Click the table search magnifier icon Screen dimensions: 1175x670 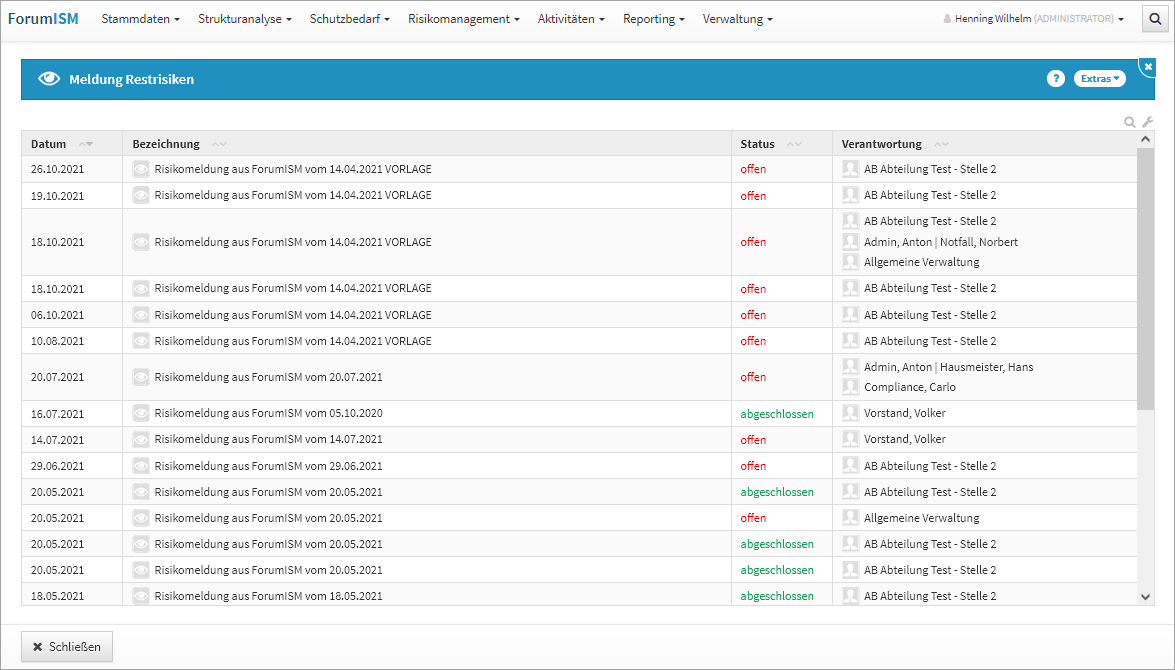(x=1130, y=122)
